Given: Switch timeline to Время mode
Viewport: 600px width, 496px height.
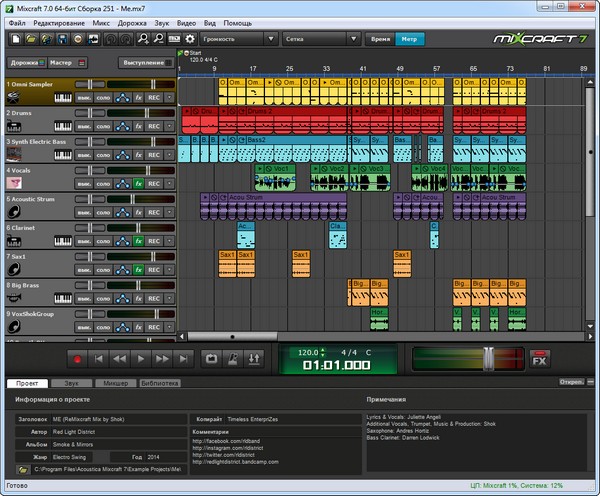Looking at the screenshot, I should tap(379, 39).
